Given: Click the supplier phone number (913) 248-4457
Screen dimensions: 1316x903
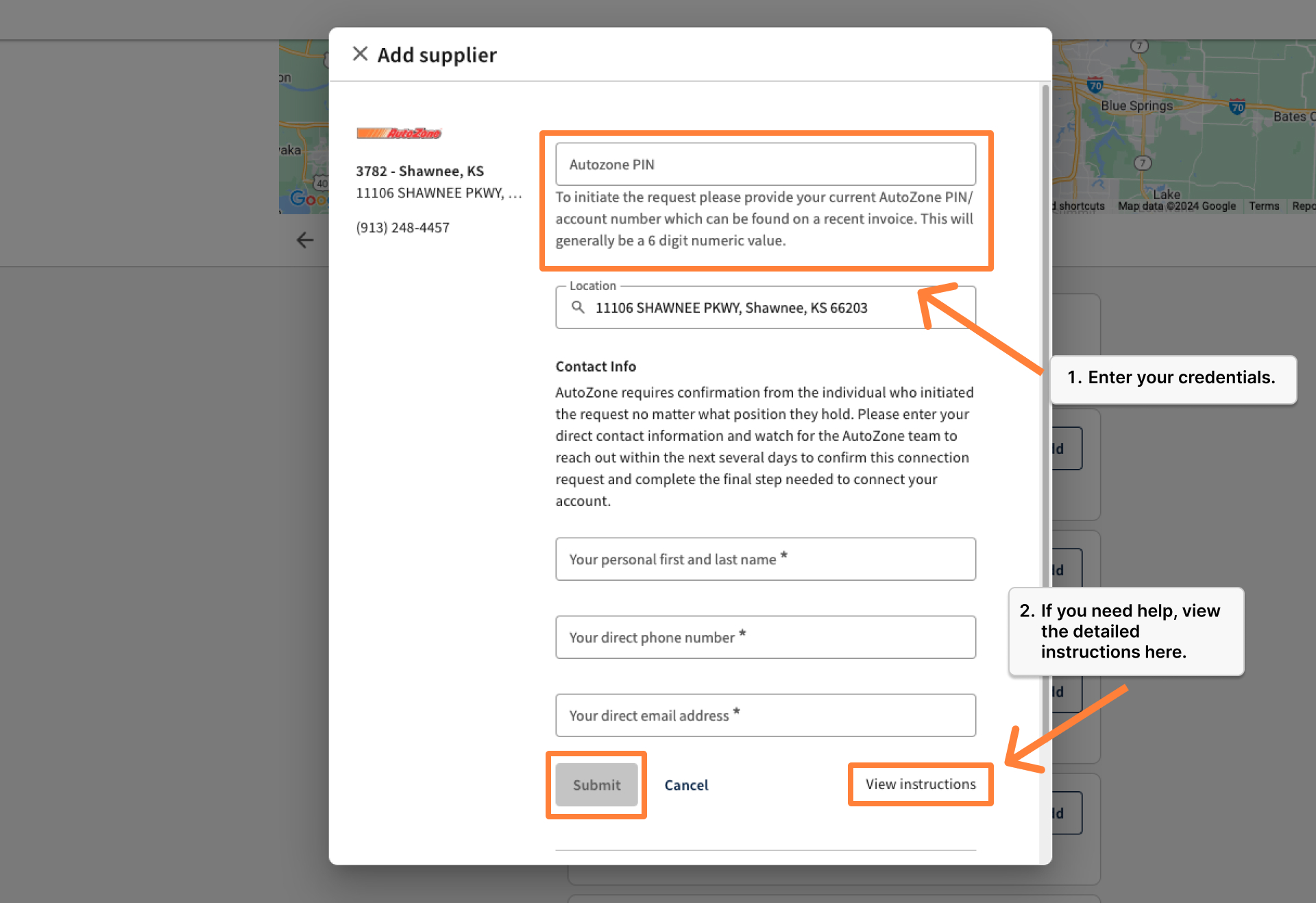Looking at the screenshot, I should click(x=403, y=228).
